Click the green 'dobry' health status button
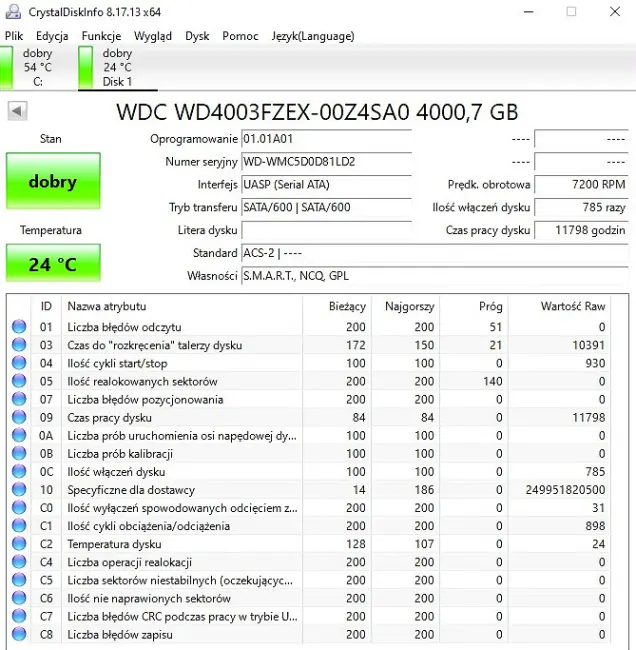The height and width of the screenshot is (650, 636). (53, 181)
